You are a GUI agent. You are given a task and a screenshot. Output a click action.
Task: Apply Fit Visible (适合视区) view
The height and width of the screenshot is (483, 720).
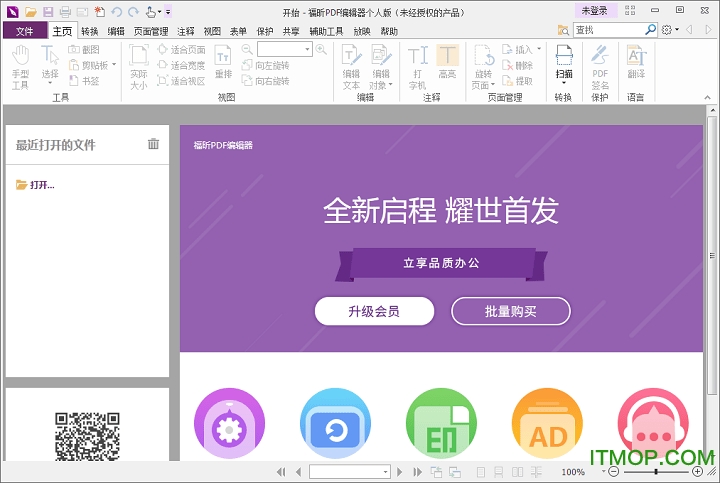tap(181, 81)
